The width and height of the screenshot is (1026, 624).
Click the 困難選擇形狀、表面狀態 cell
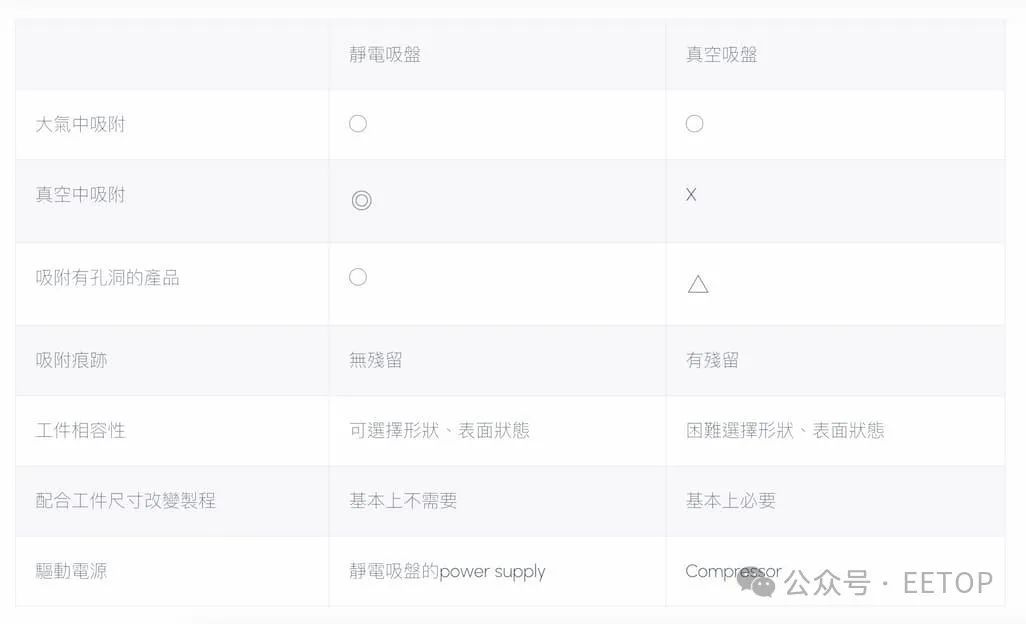tap(785, 430)
